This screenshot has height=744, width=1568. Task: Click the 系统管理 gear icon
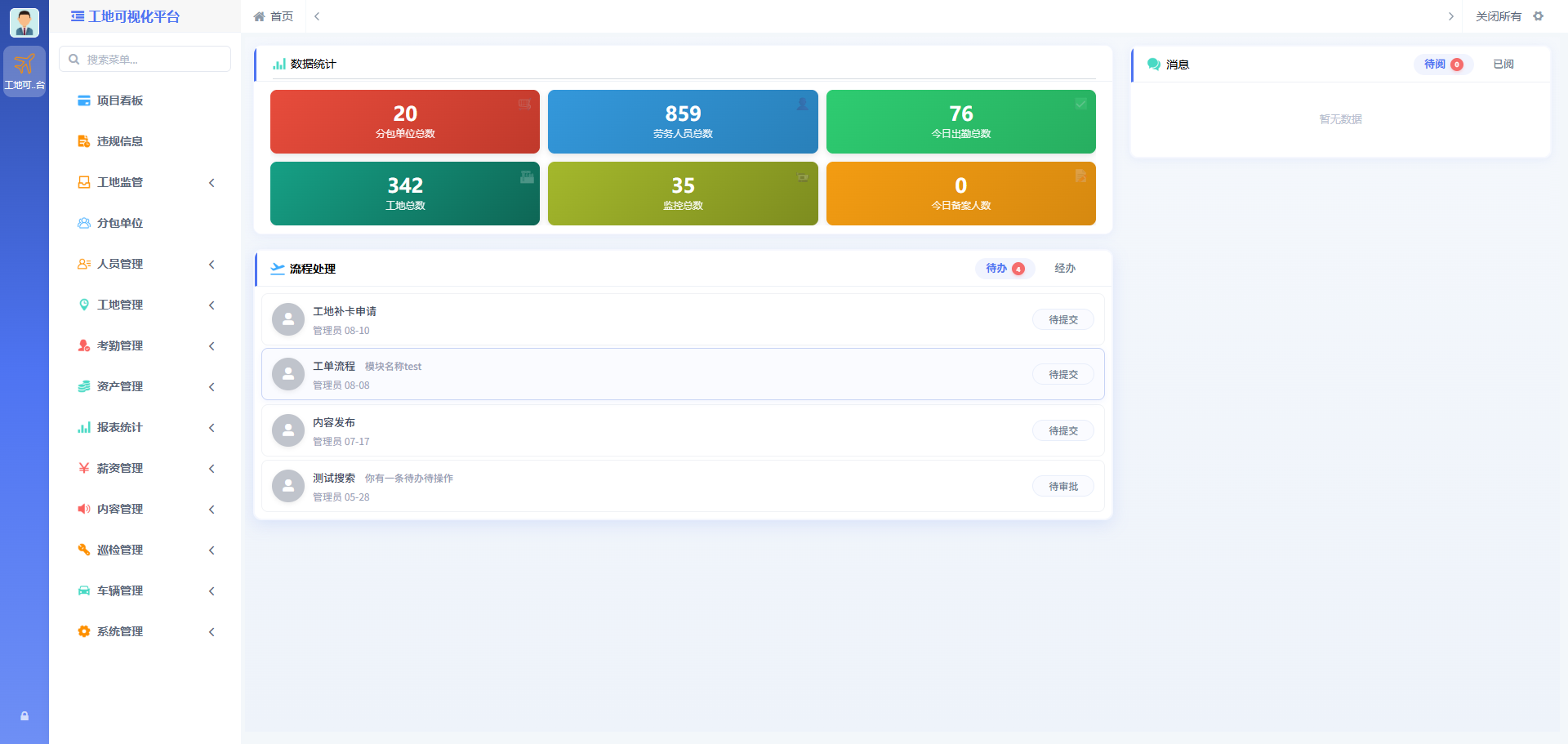coord(84,631)
